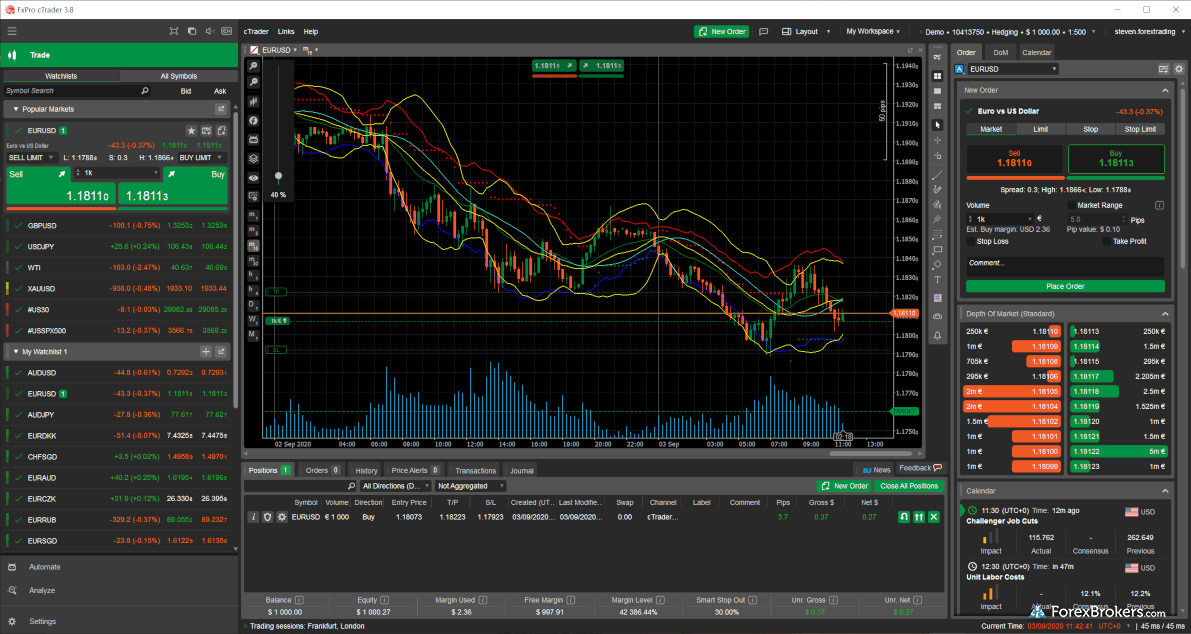
Task: Select the trend line drawing tool
Action: pos(937,175)
